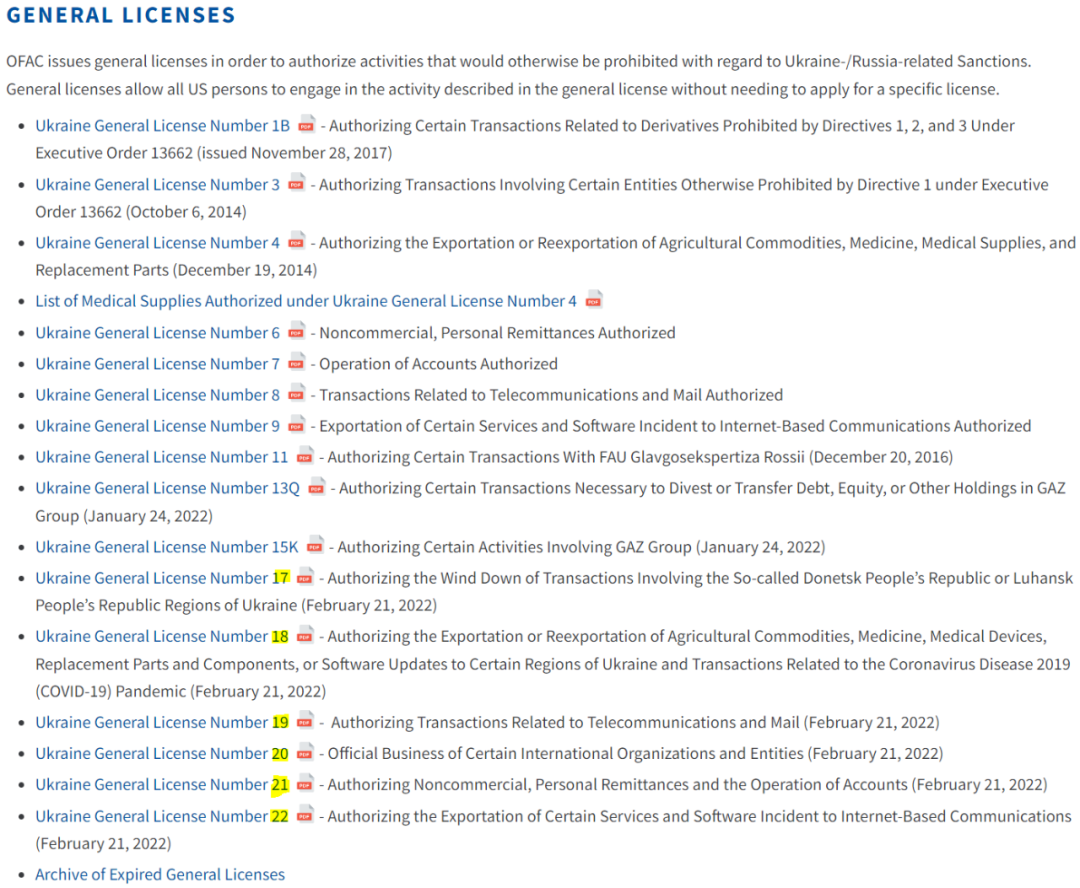
Task: Open PDF icon for General License Number 17
Action: (305, 577)
